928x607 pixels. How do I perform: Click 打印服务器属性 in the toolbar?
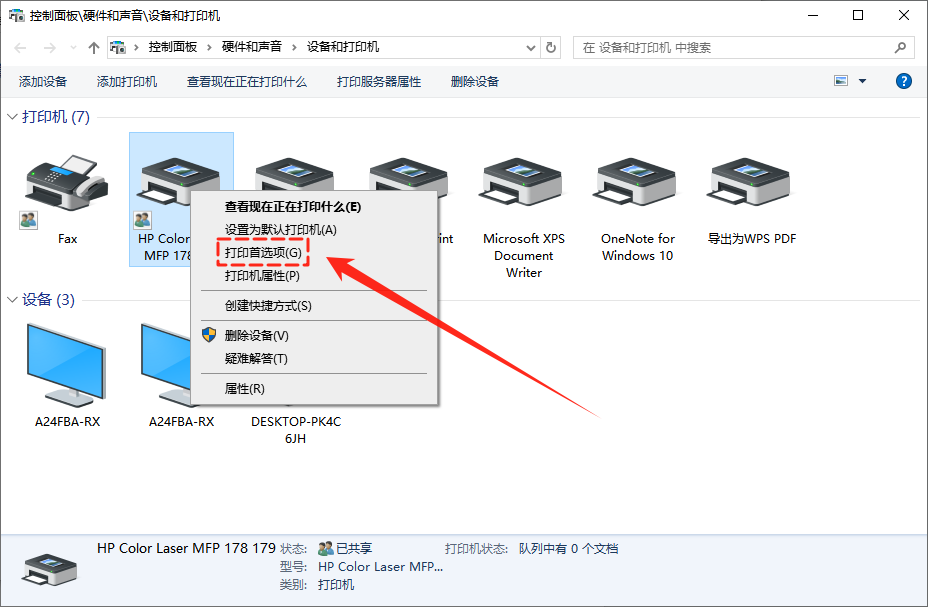pos(379,82)
